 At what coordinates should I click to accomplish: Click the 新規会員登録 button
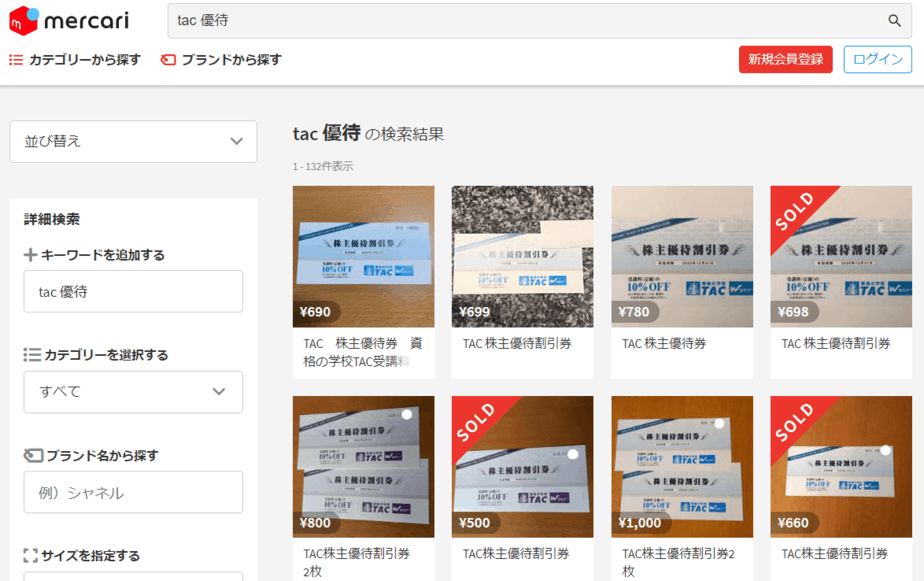pyautogui.click(x=786, y=60)
